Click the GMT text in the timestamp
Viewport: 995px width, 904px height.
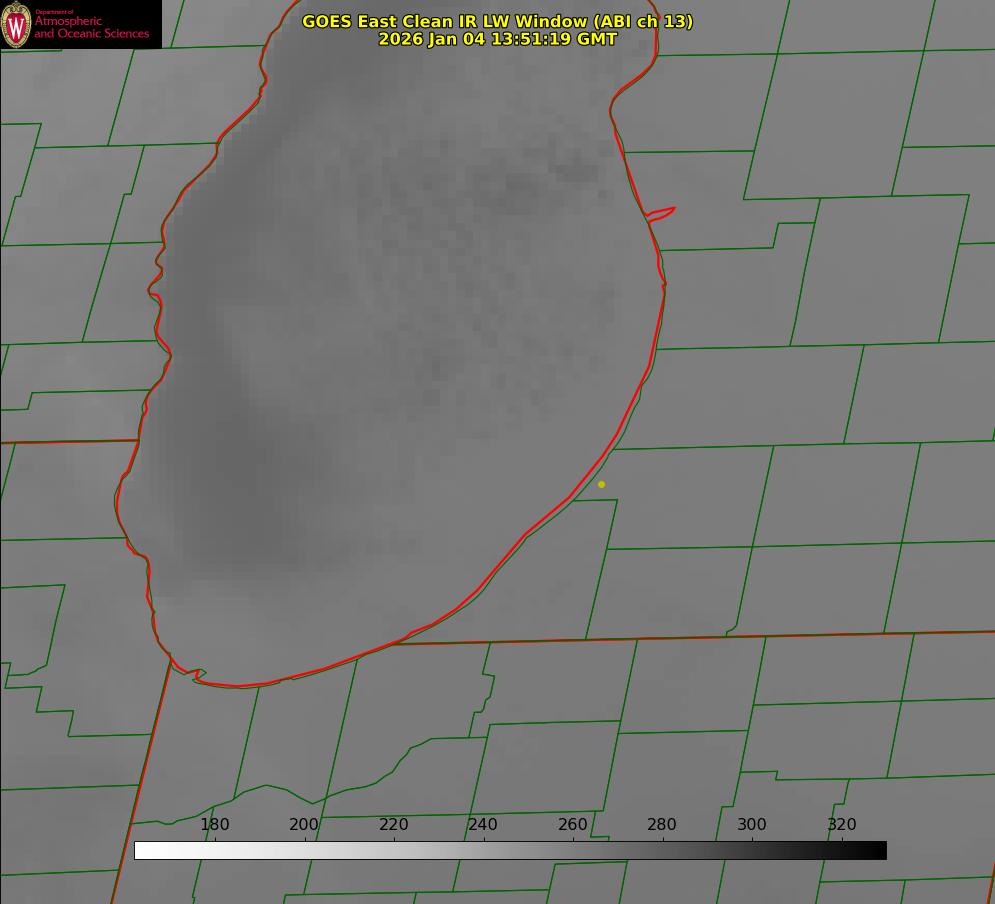(597, 39)
